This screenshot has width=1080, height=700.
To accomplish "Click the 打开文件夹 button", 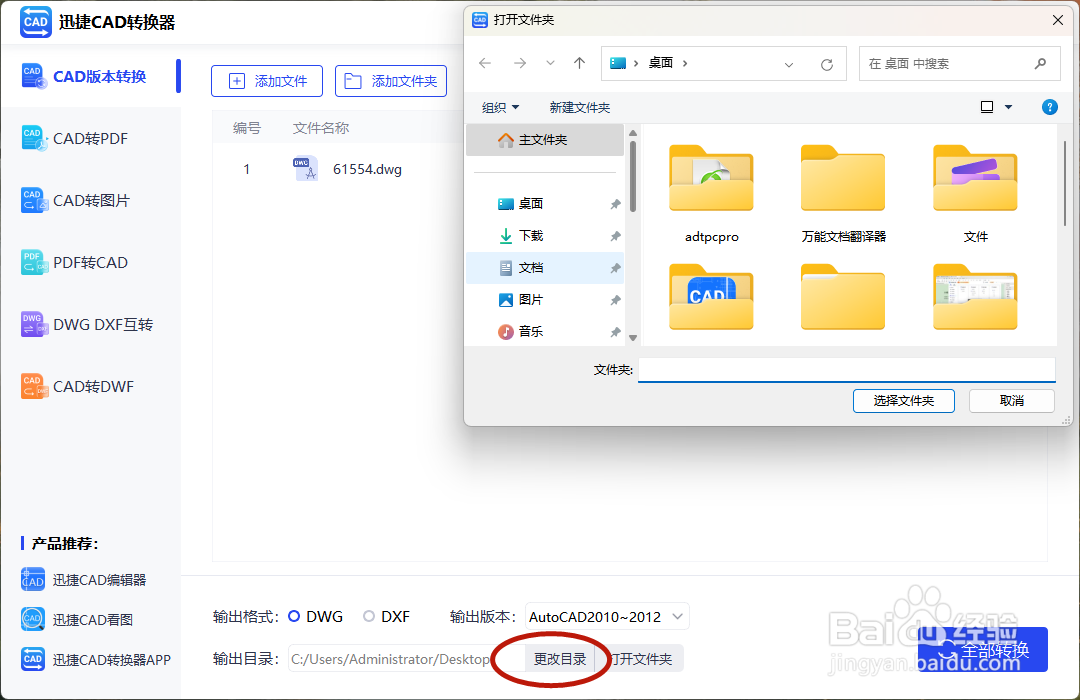I will pos(641,659).
